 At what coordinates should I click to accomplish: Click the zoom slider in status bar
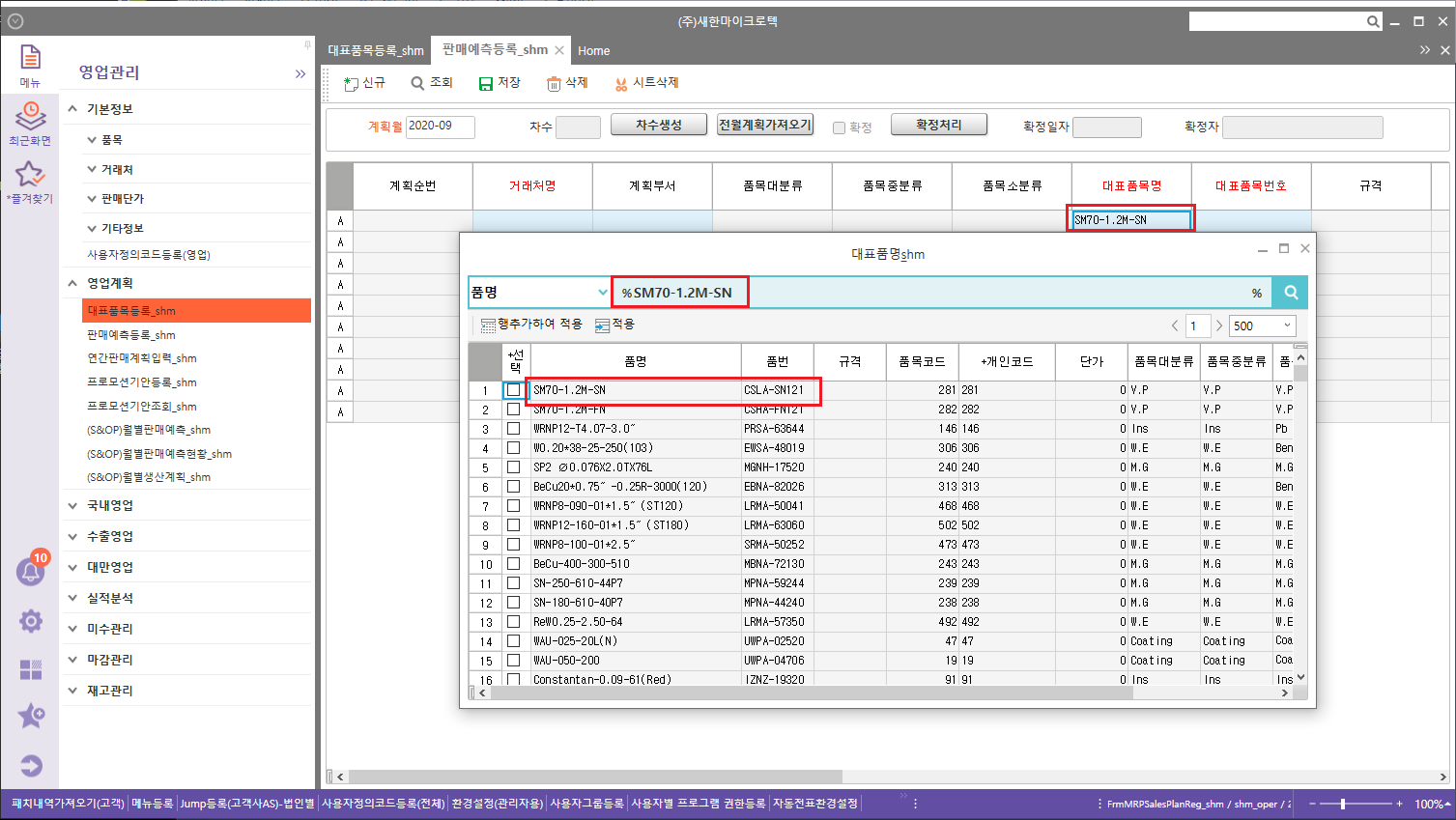pos(1343,804)
